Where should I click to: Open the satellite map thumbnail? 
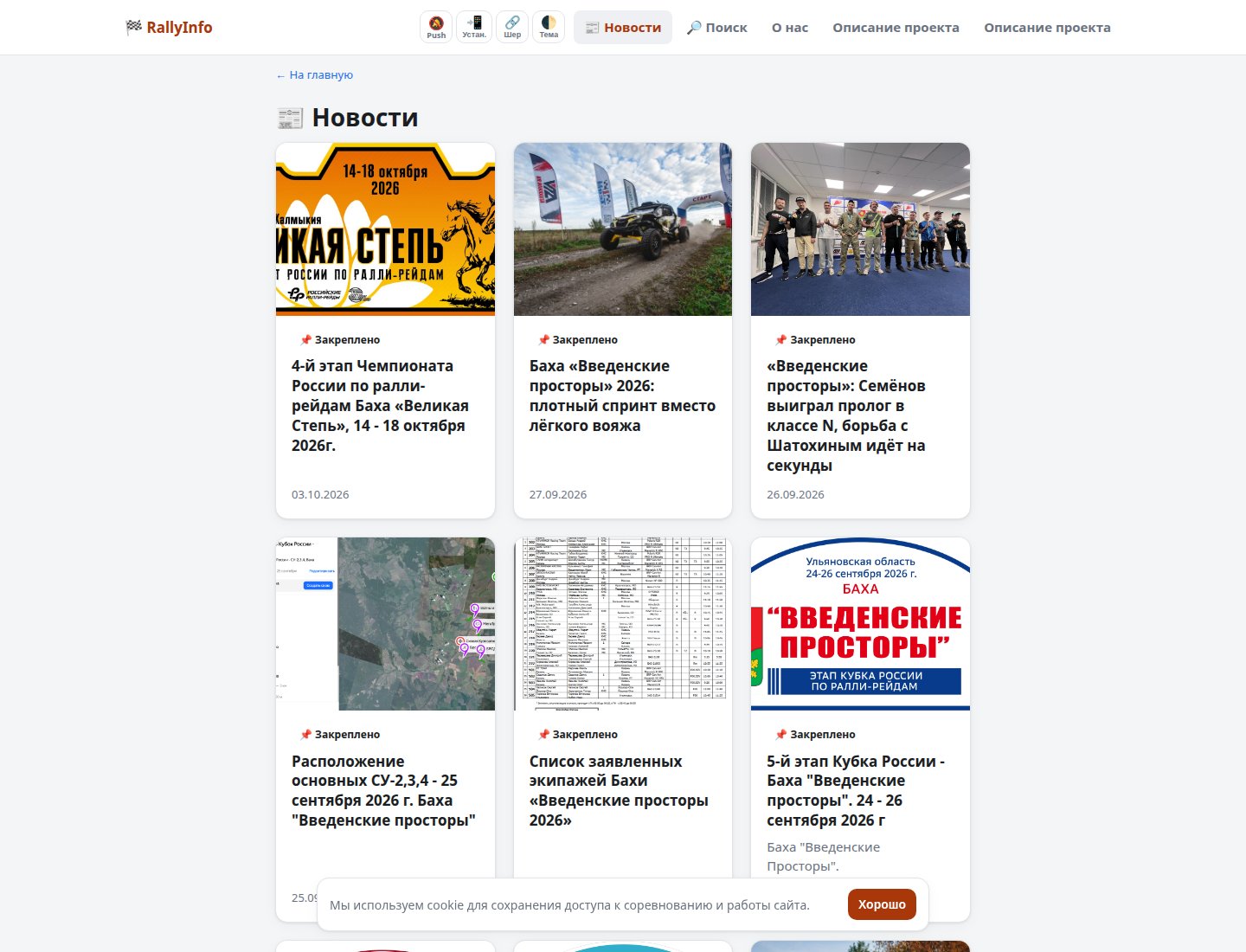pyautogui.click(x=385, y=624)
